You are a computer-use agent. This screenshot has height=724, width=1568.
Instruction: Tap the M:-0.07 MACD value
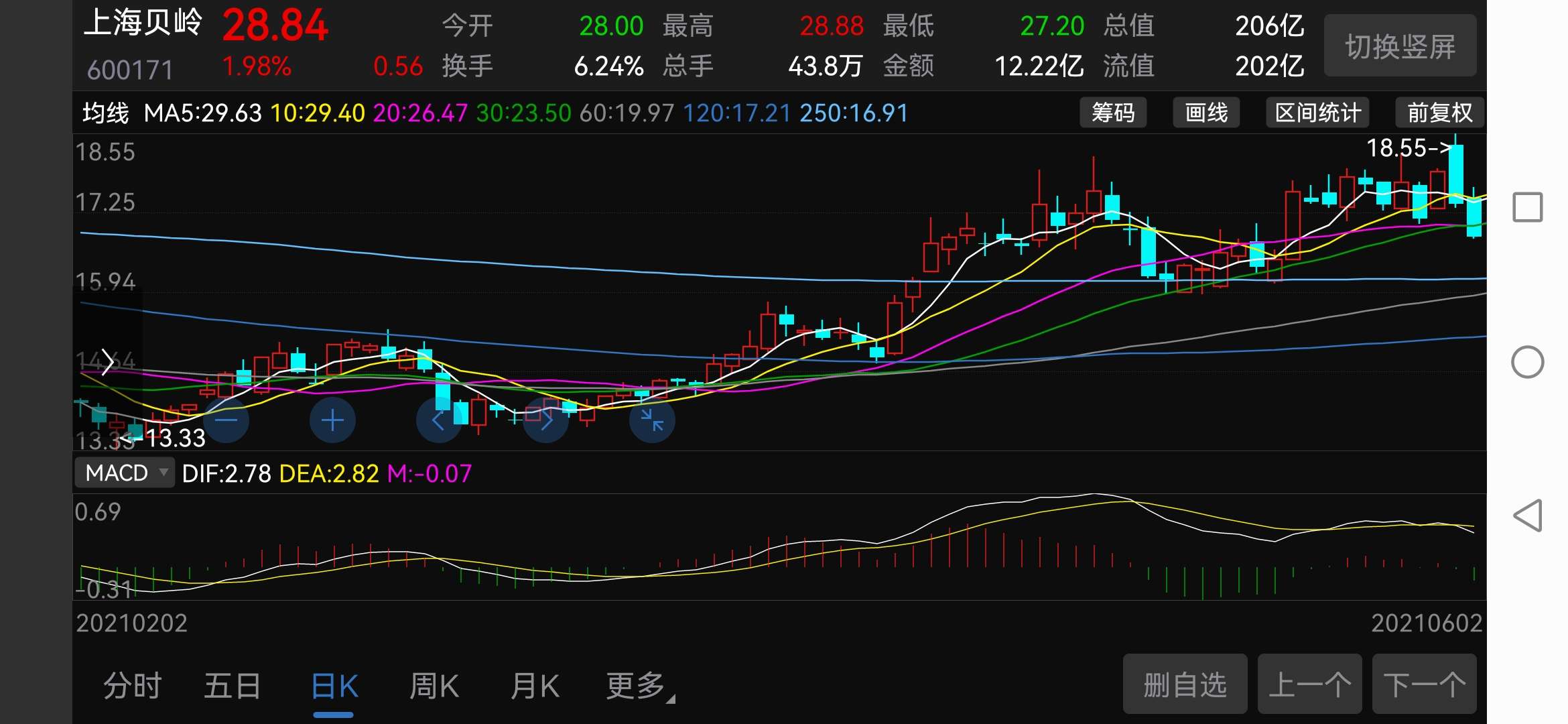430,473
